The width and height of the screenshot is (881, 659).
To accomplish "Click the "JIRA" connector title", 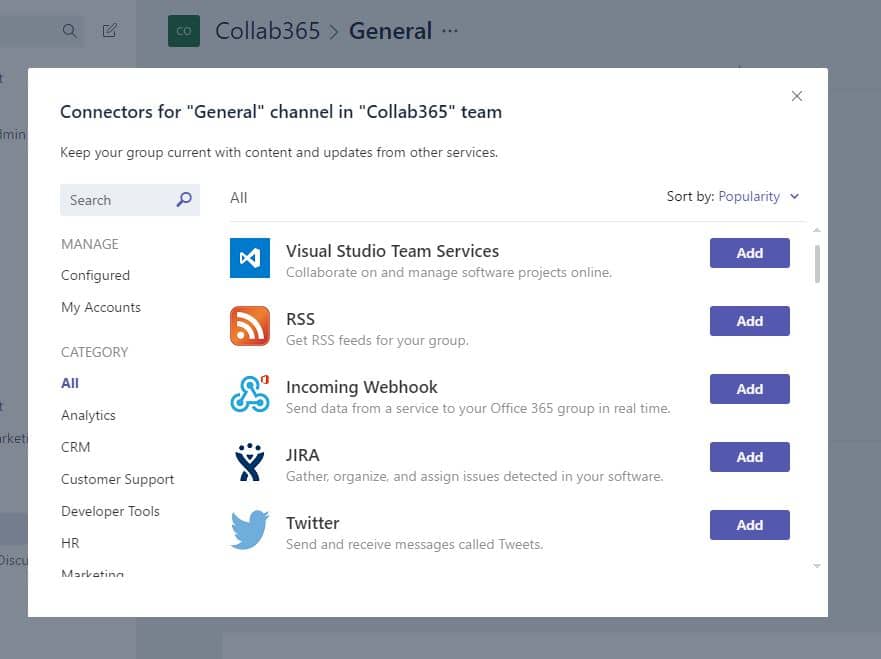I will [303, 455].
